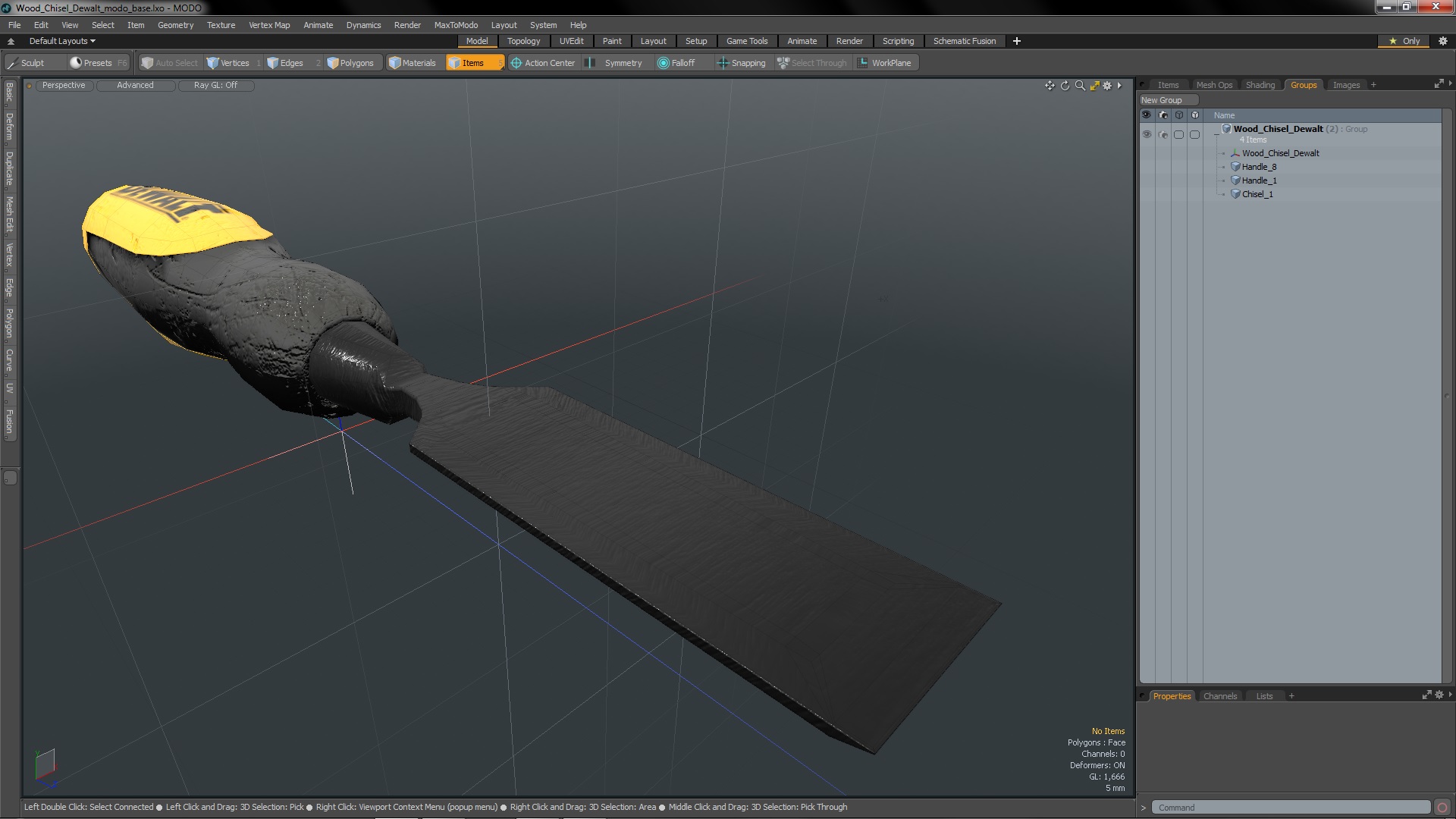Screen dimensions: 1456x819
Task: Switch to the Mesh Ops panel tab
Action: tap(1214, 85)
